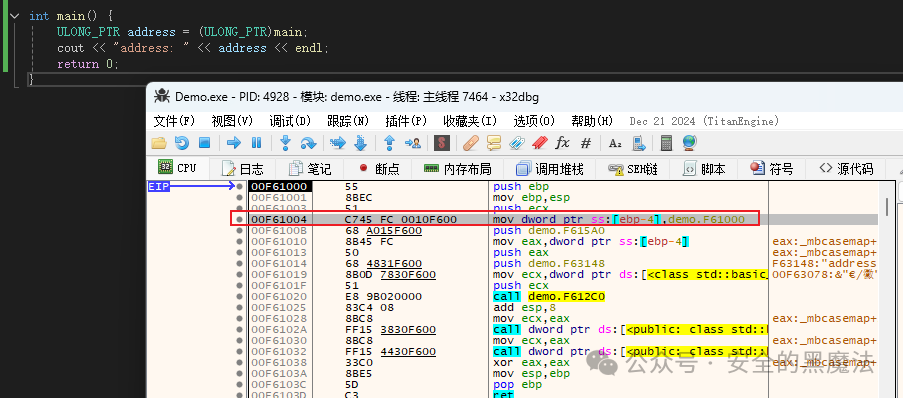Click the open file folder icon
Screen dimensions: 903x398
pos(159,142)
